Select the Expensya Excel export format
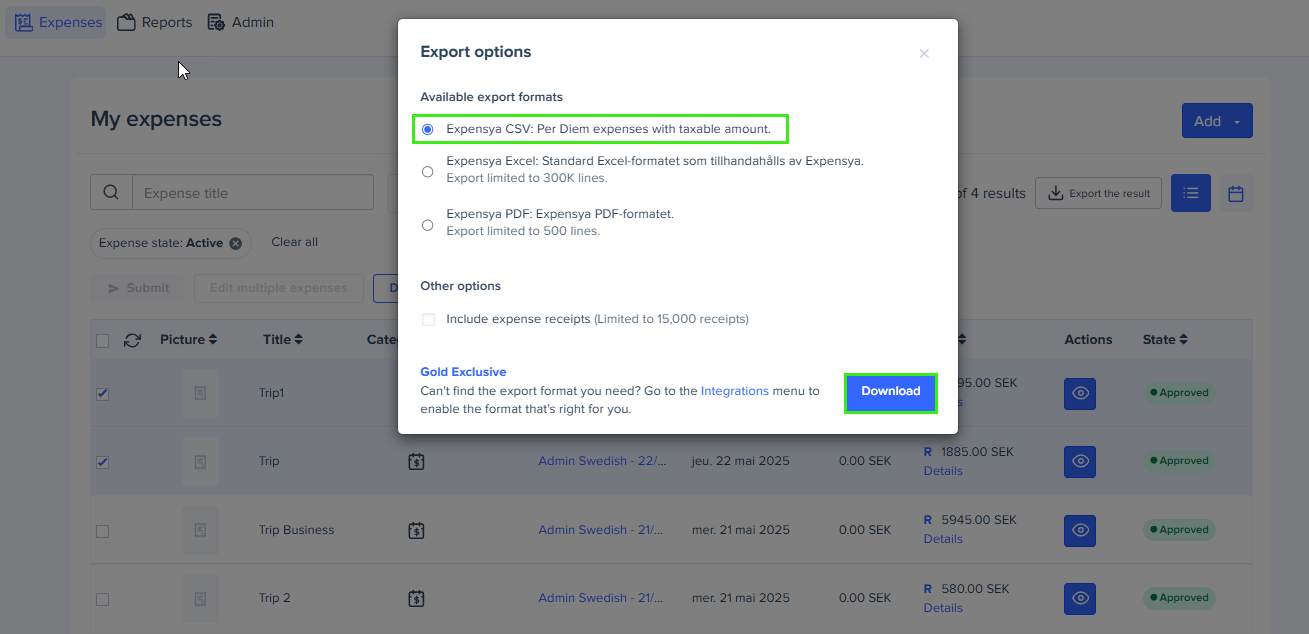This screenshot has height=634, width=1309. [428, 172]
